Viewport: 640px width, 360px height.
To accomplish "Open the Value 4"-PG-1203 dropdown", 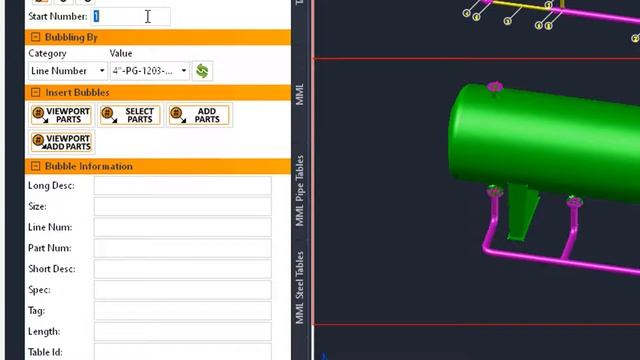I will (149, 71).
